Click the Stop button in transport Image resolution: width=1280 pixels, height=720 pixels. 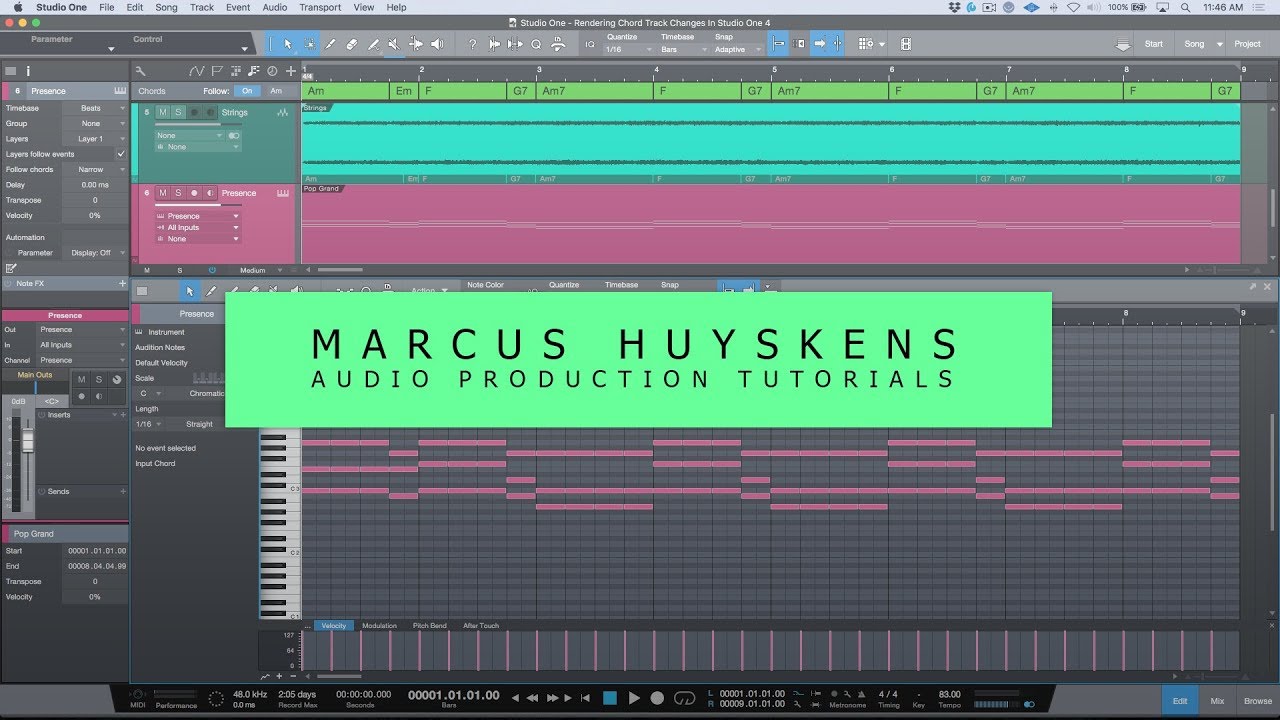(x=609, y=698)
